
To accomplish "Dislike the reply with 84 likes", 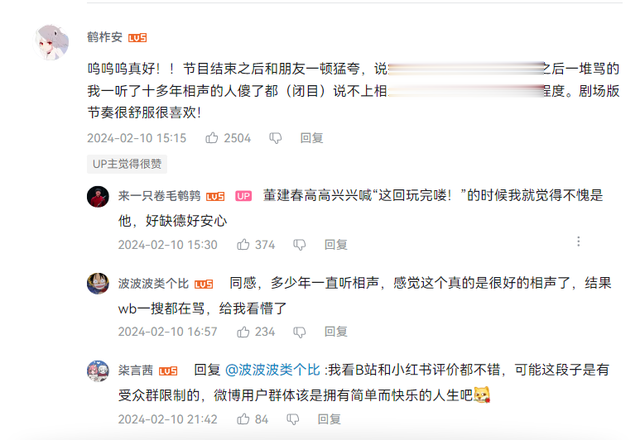I will pos(293,419).
